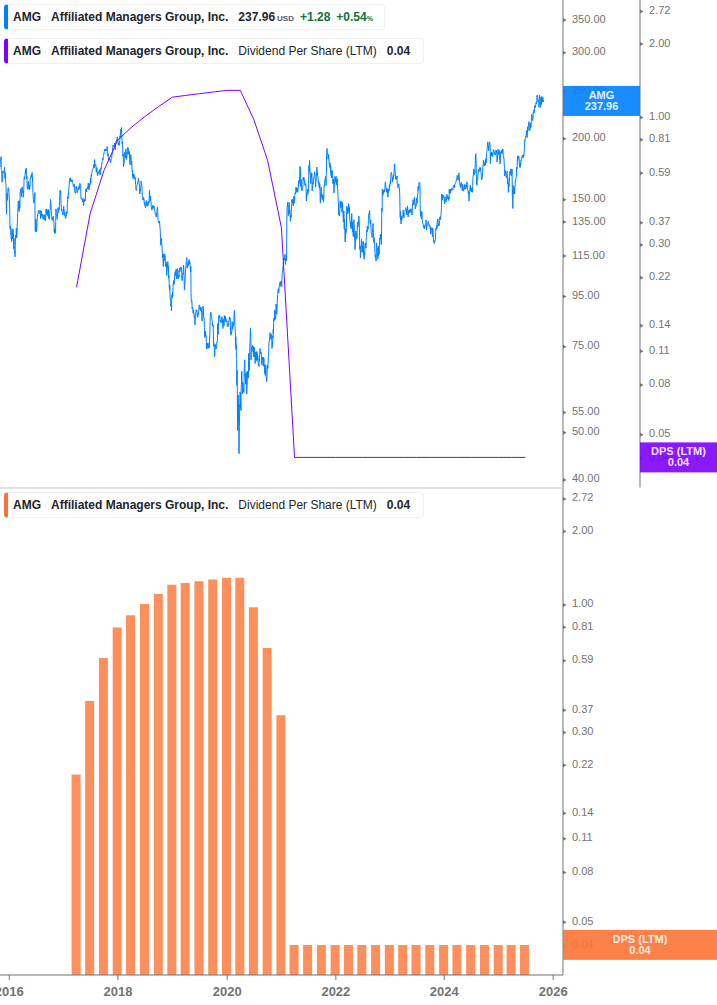Click the orange DPS (LTM) axis tag
The width and height of the screenshot is (717, 1005).
pos(640,945)
